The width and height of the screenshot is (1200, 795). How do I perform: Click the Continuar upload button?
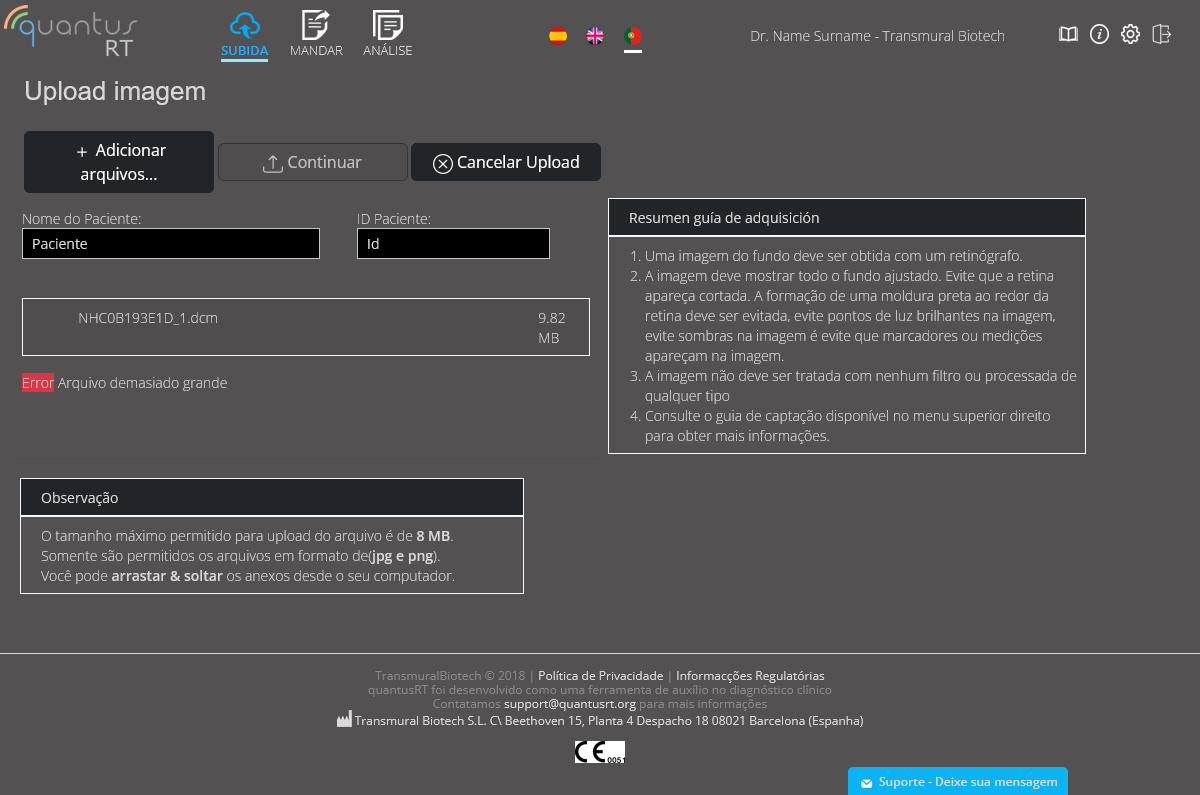[313, 162]
